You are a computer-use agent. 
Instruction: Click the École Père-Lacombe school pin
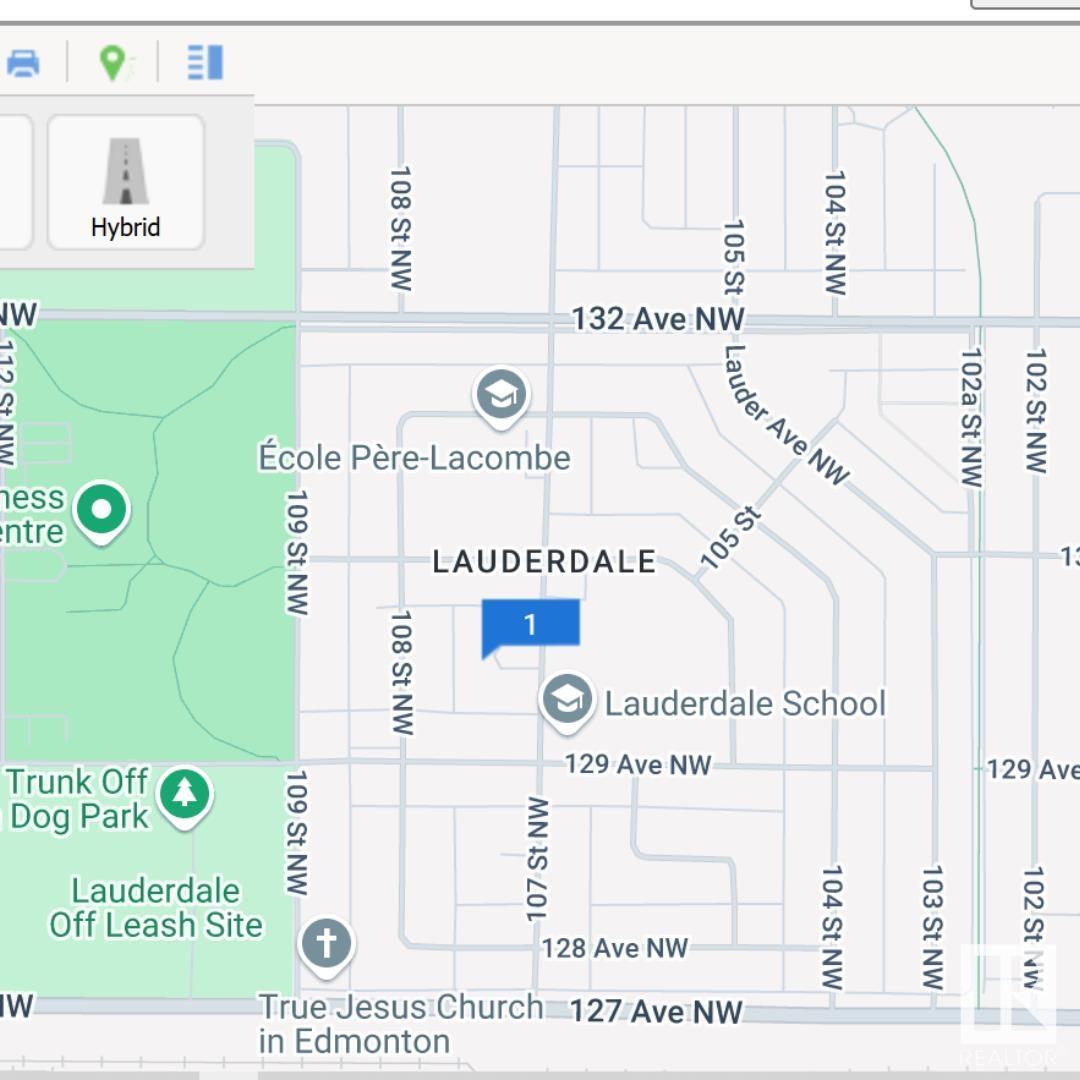(x=501, y=397)
